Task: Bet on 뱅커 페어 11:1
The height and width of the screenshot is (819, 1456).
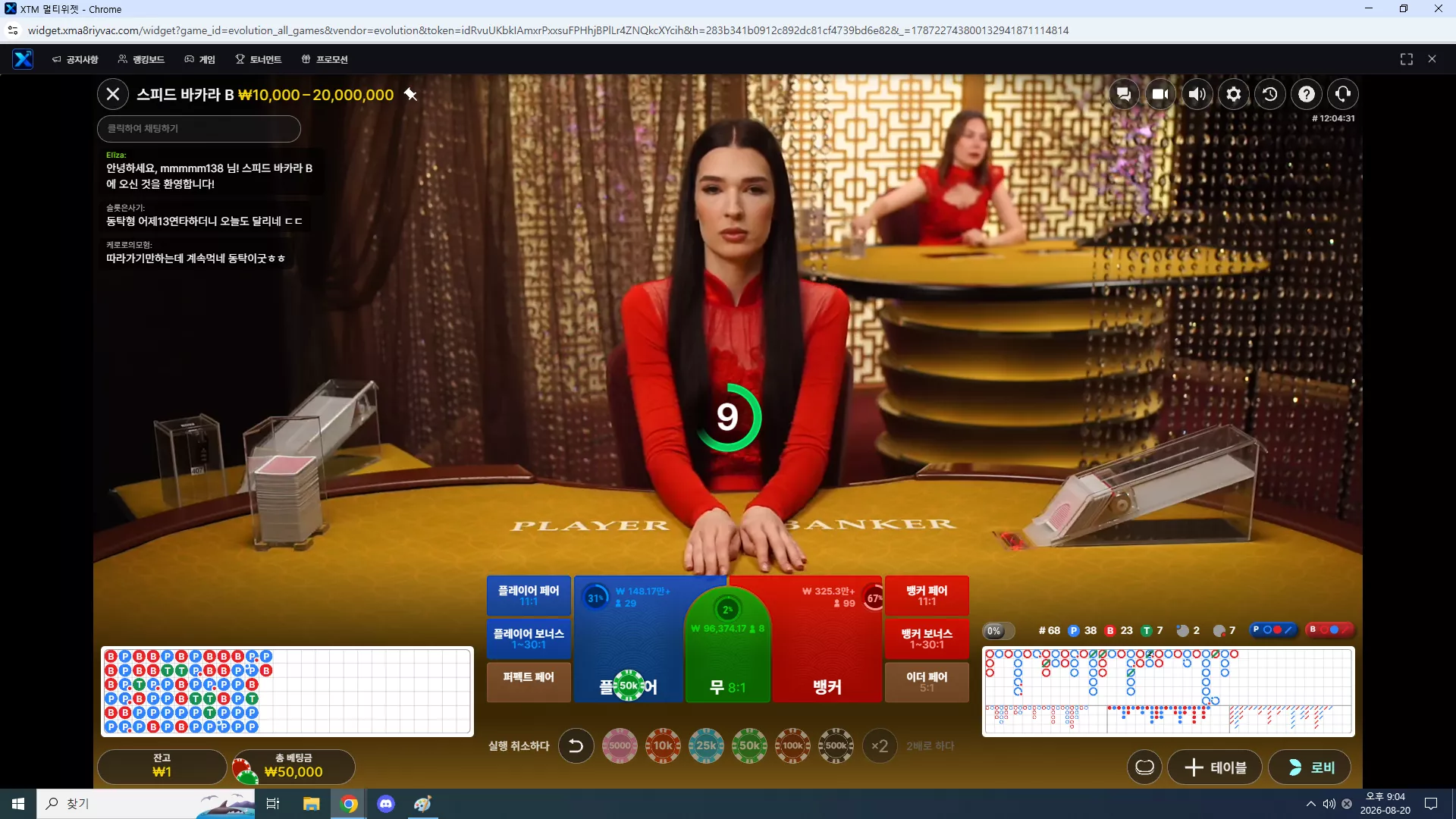Action: (927, 595)
